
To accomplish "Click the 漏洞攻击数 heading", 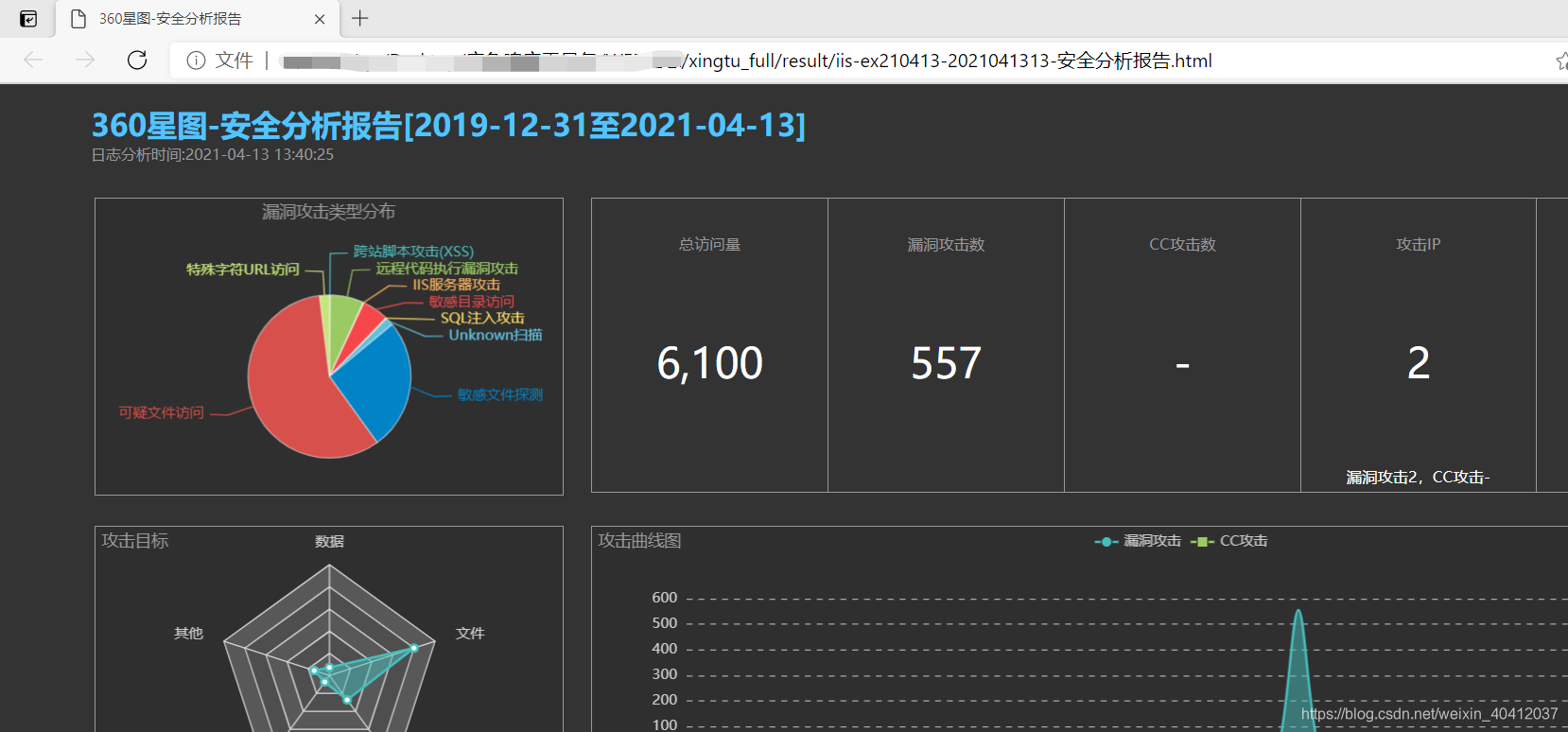I will click(946, 245).
